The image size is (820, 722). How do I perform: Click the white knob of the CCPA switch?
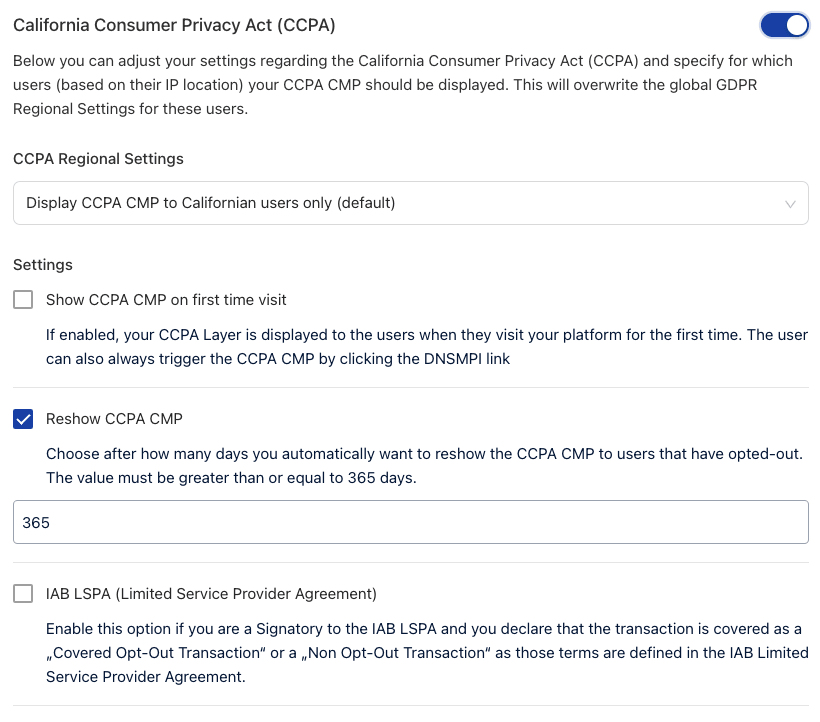(x=796, y=24)
